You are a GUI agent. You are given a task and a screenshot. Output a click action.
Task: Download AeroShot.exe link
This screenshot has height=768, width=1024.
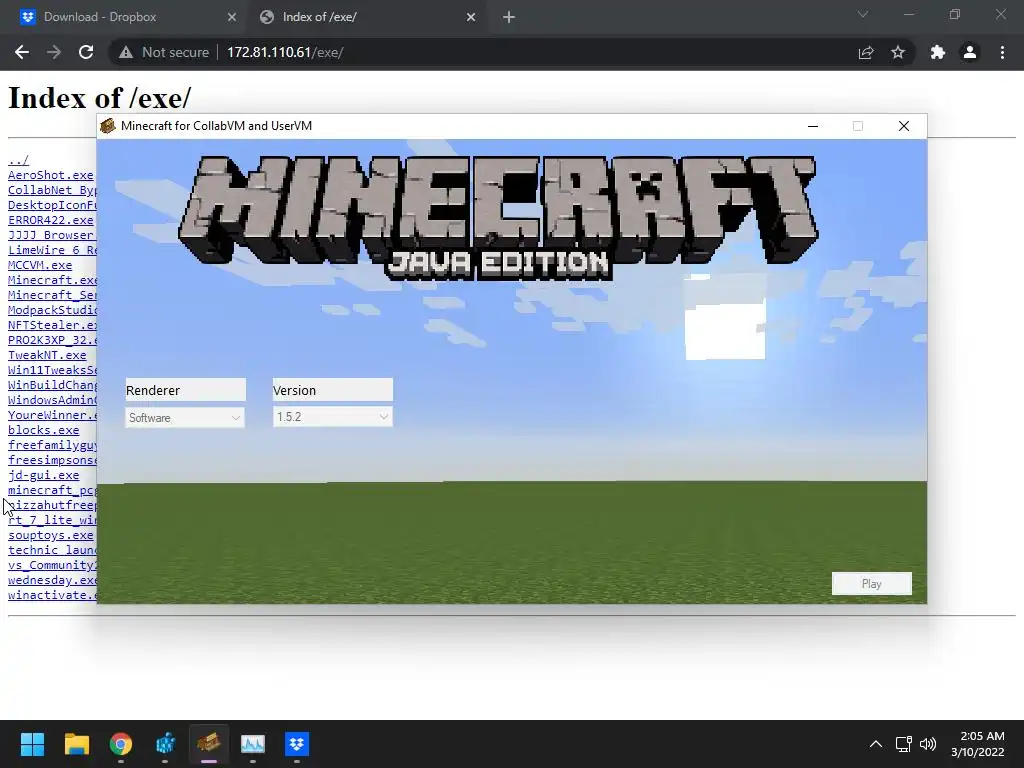(51, 175)
